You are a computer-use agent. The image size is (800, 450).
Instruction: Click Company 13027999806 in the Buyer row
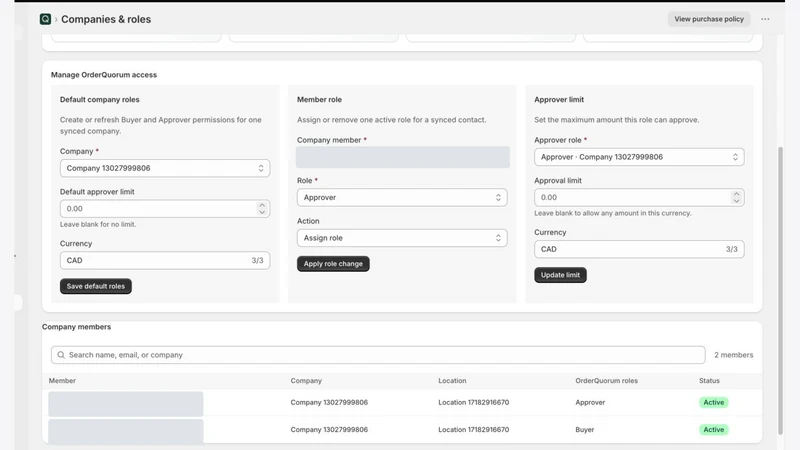[329, 430]
